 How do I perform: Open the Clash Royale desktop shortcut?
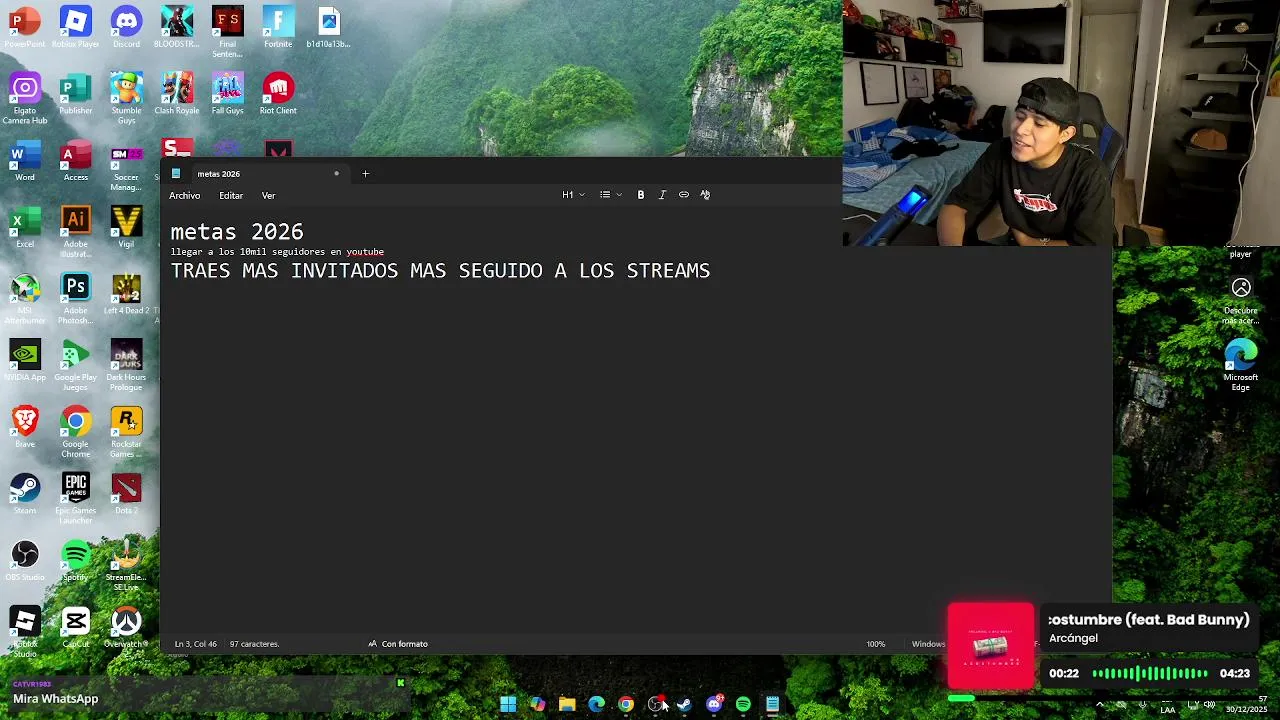click(177, 94)
